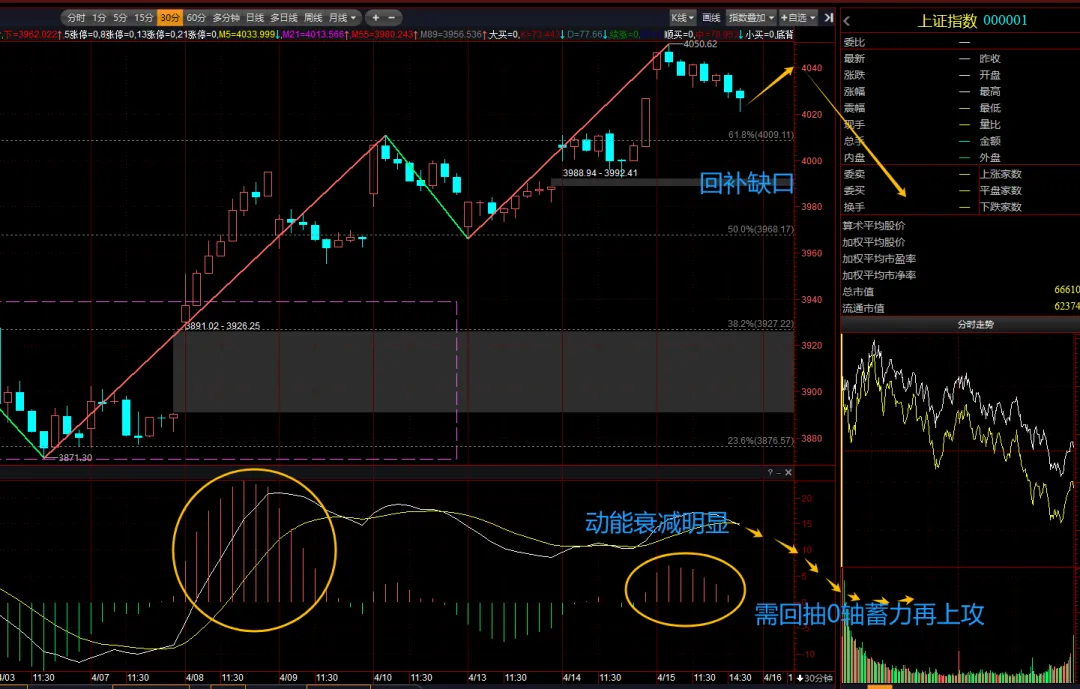Select the highlighted 30分 period
1080x689 pixels.
tap(169, 18)
